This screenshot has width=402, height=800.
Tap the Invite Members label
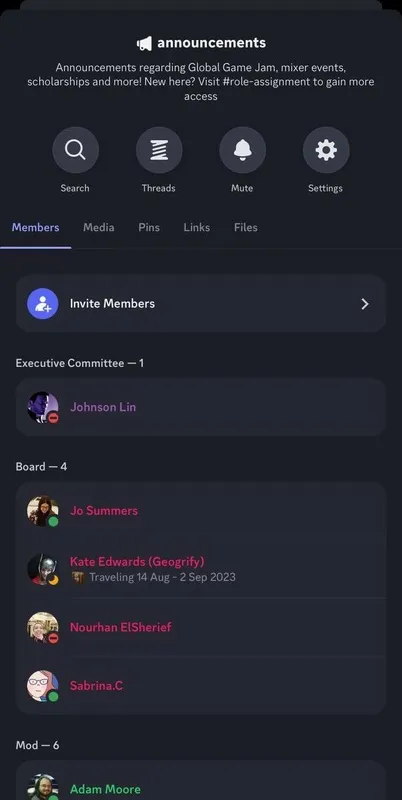pyautogui.click(x=112, y=304)
